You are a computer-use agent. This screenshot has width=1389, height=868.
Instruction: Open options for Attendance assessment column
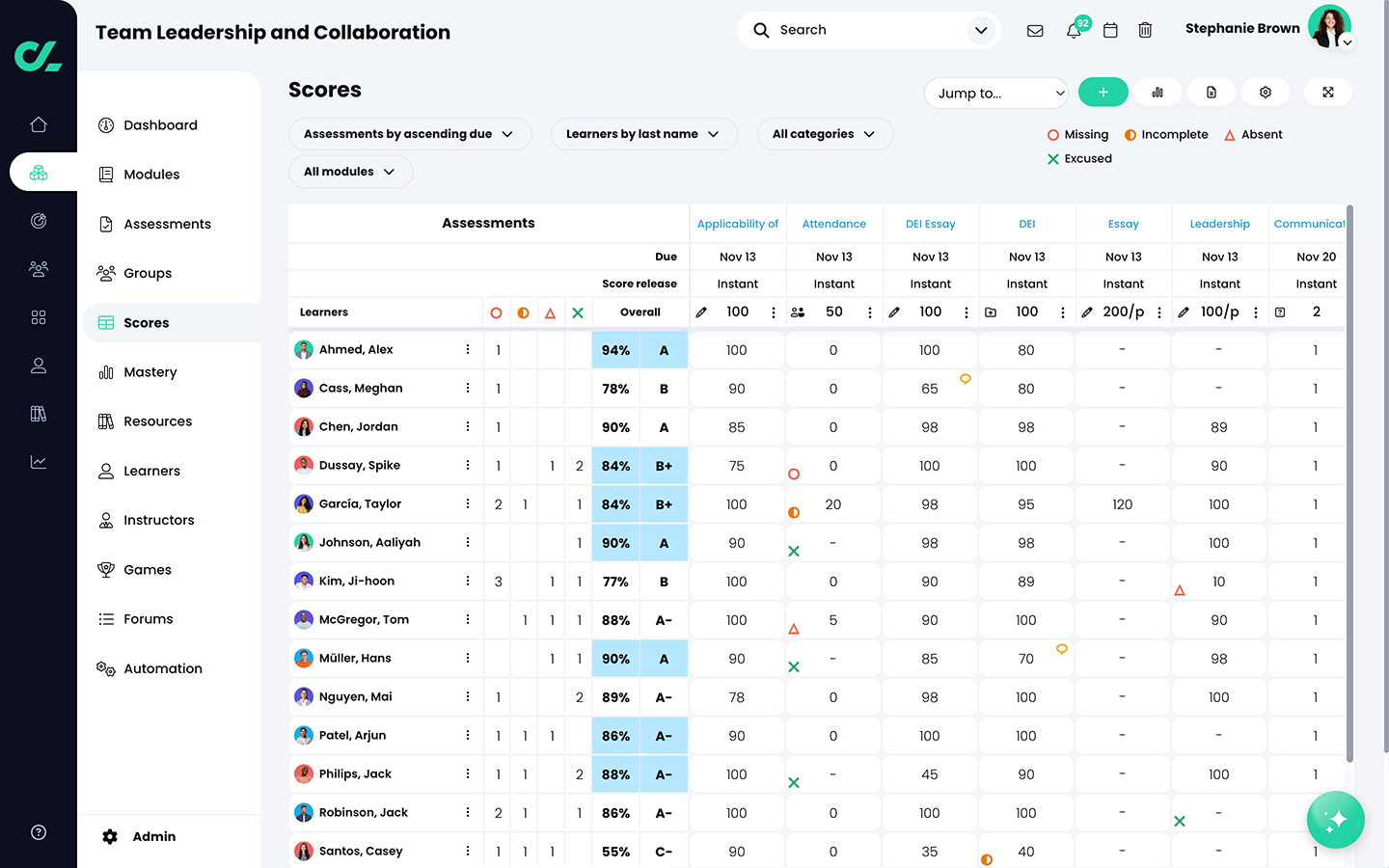point(870,312)
